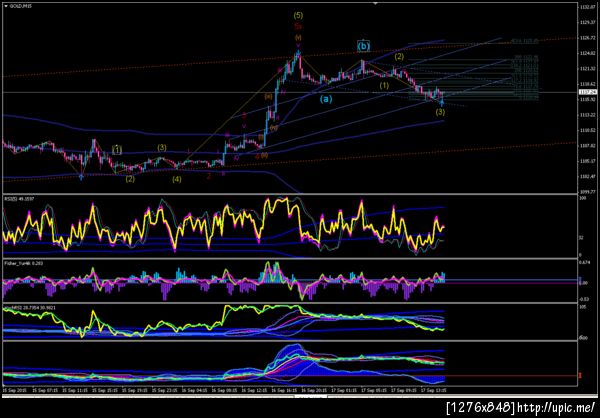The image size is (600, 418).
Task: Click the chart shift triangle marker on the top border
Action: [x=375, y=3]
